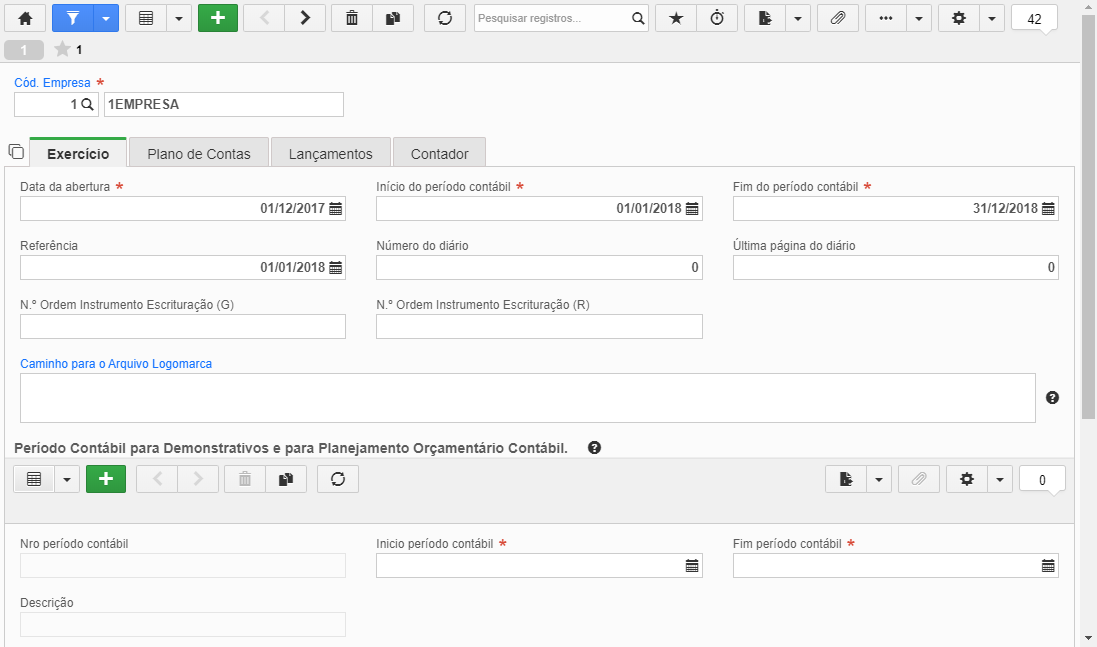This screenshot has height=647, width=1097.
Task: Expand the filter dropdown arrow
Action: tap(106, 18)
